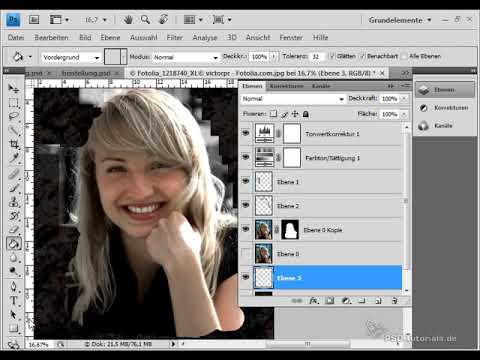Viewport: 480px width, 360px height.
Task: Select the Pen tool
Action: (14, 287)
